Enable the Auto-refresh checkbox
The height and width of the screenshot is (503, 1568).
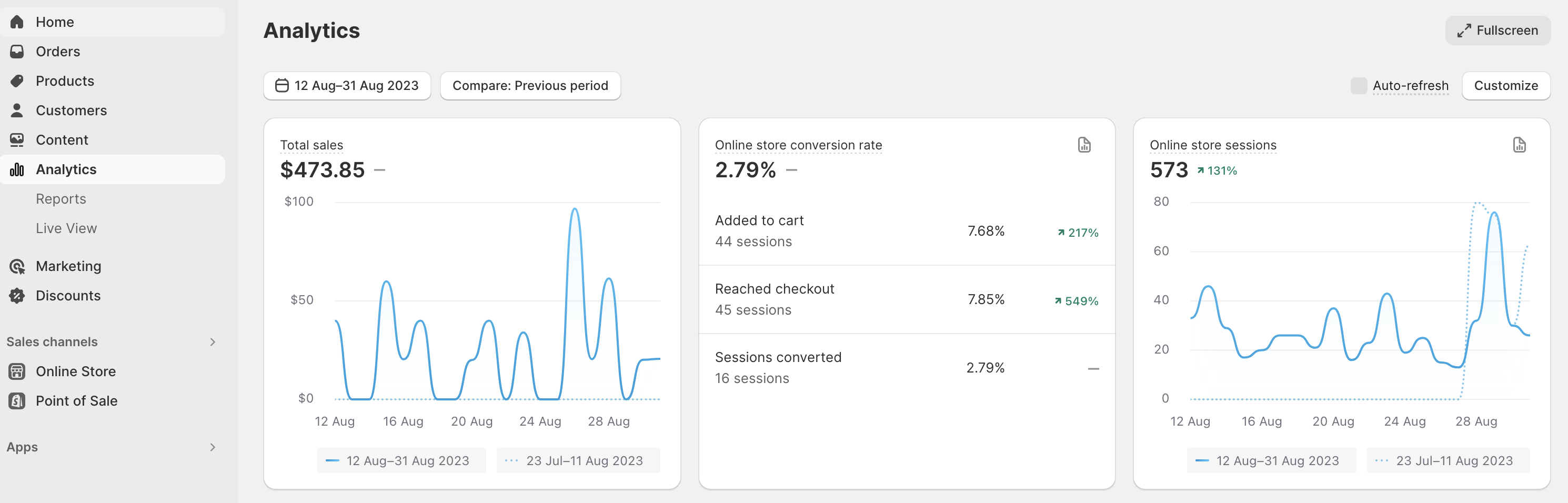click(x=1358, y=85)
